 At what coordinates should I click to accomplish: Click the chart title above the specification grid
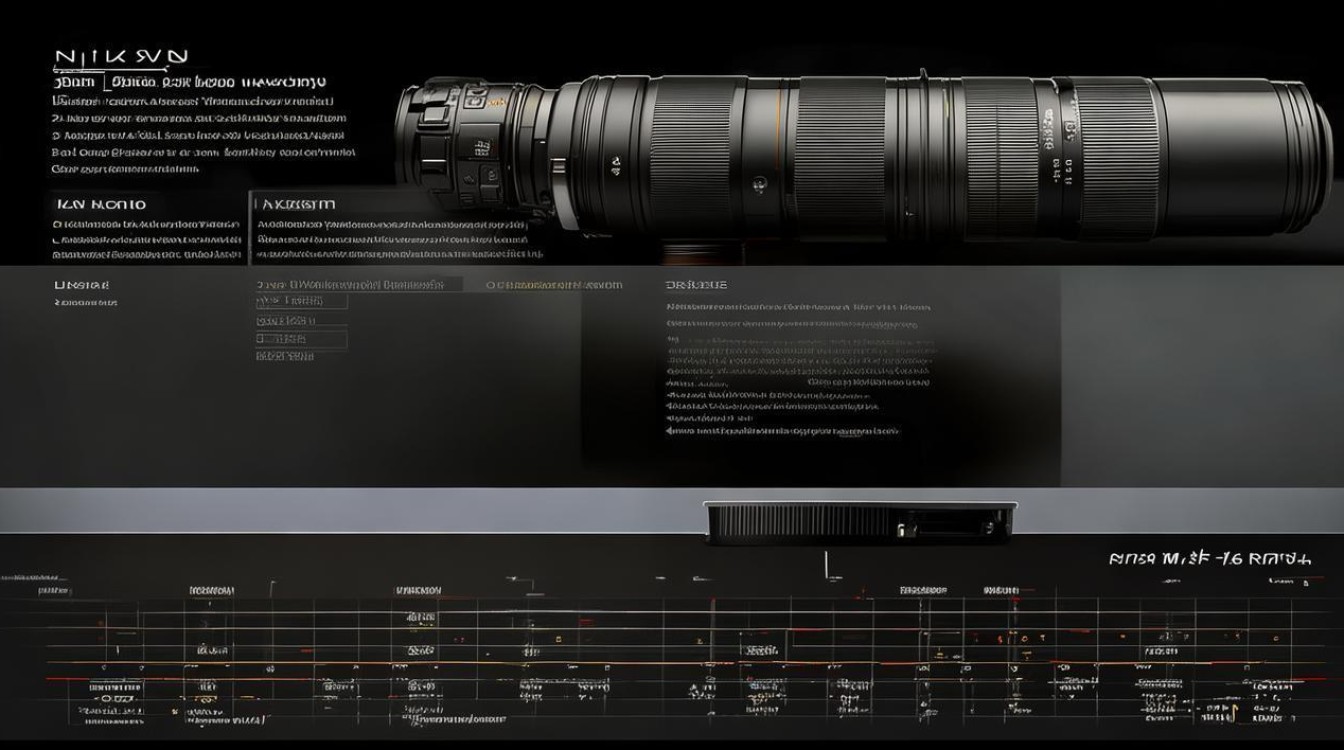pyautogui.click(x=1208, y=558)
